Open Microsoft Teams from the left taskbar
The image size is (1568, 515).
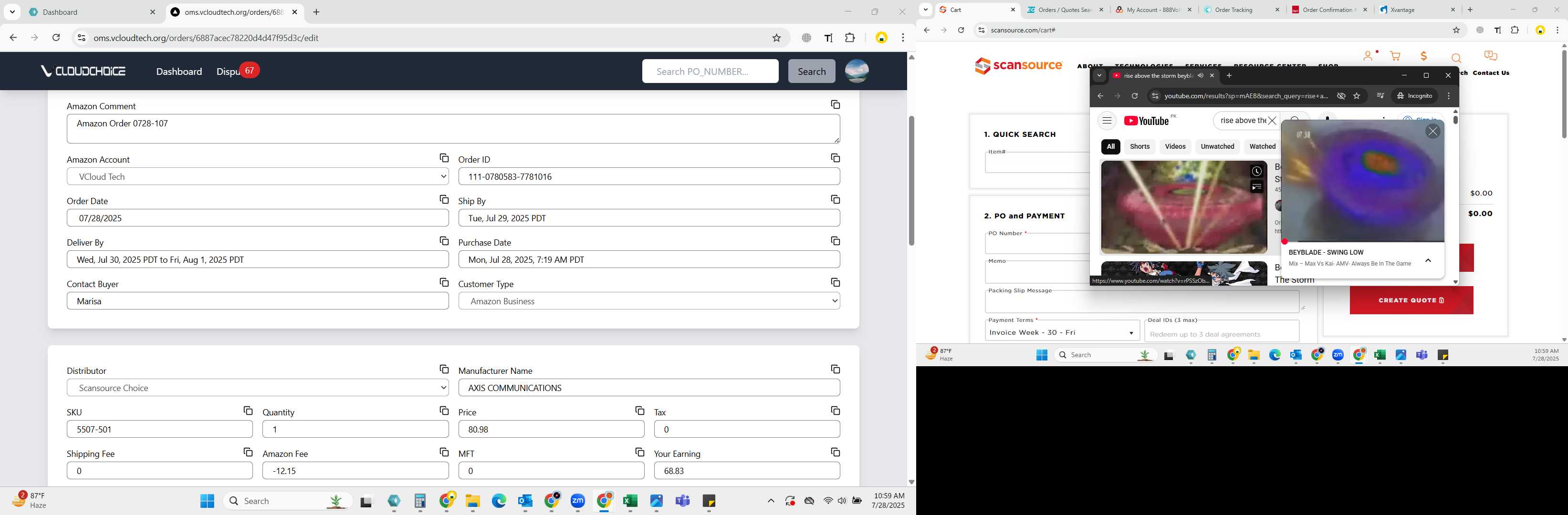click(x=682, y=501)
